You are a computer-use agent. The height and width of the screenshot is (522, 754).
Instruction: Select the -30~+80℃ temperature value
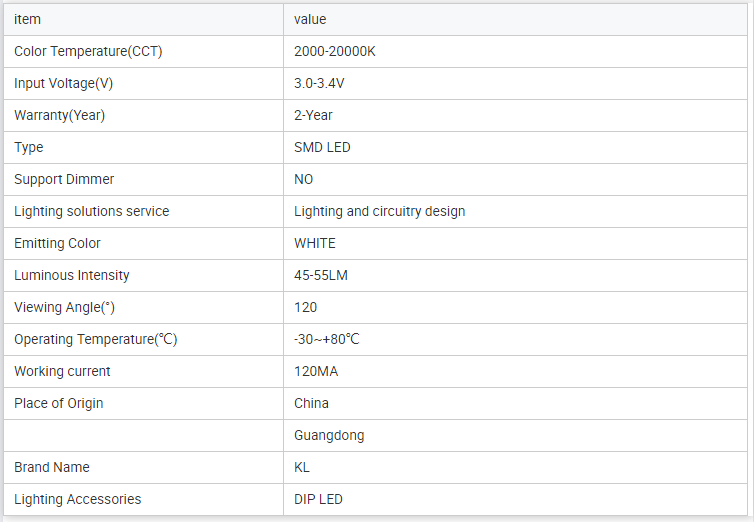coord(327,339)
